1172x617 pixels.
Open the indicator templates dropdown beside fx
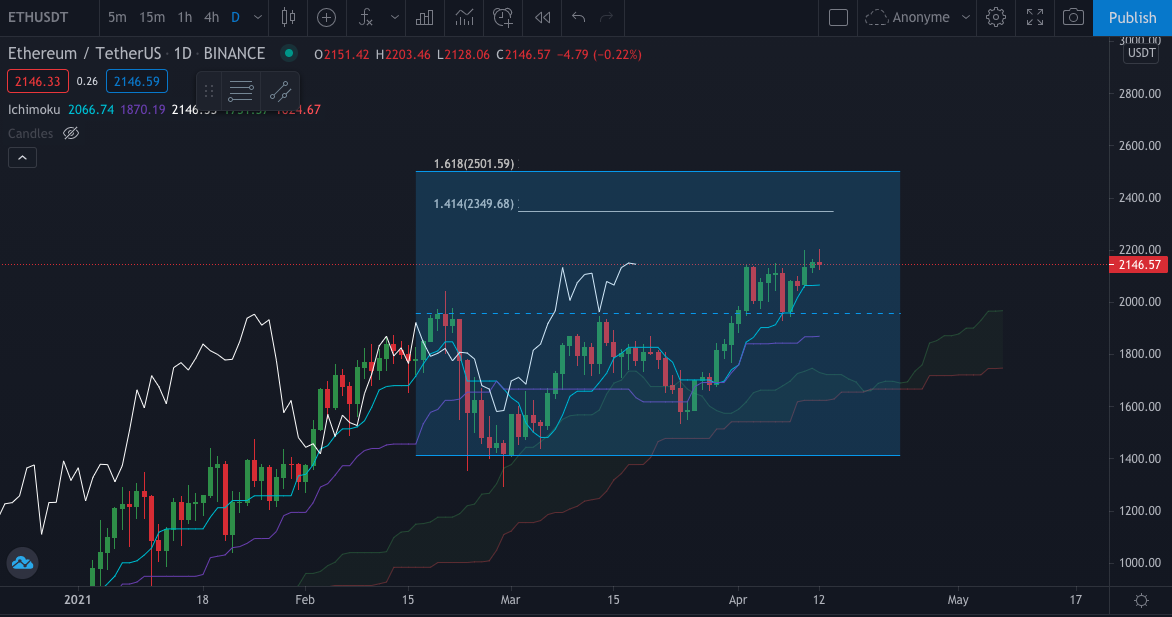394,17
